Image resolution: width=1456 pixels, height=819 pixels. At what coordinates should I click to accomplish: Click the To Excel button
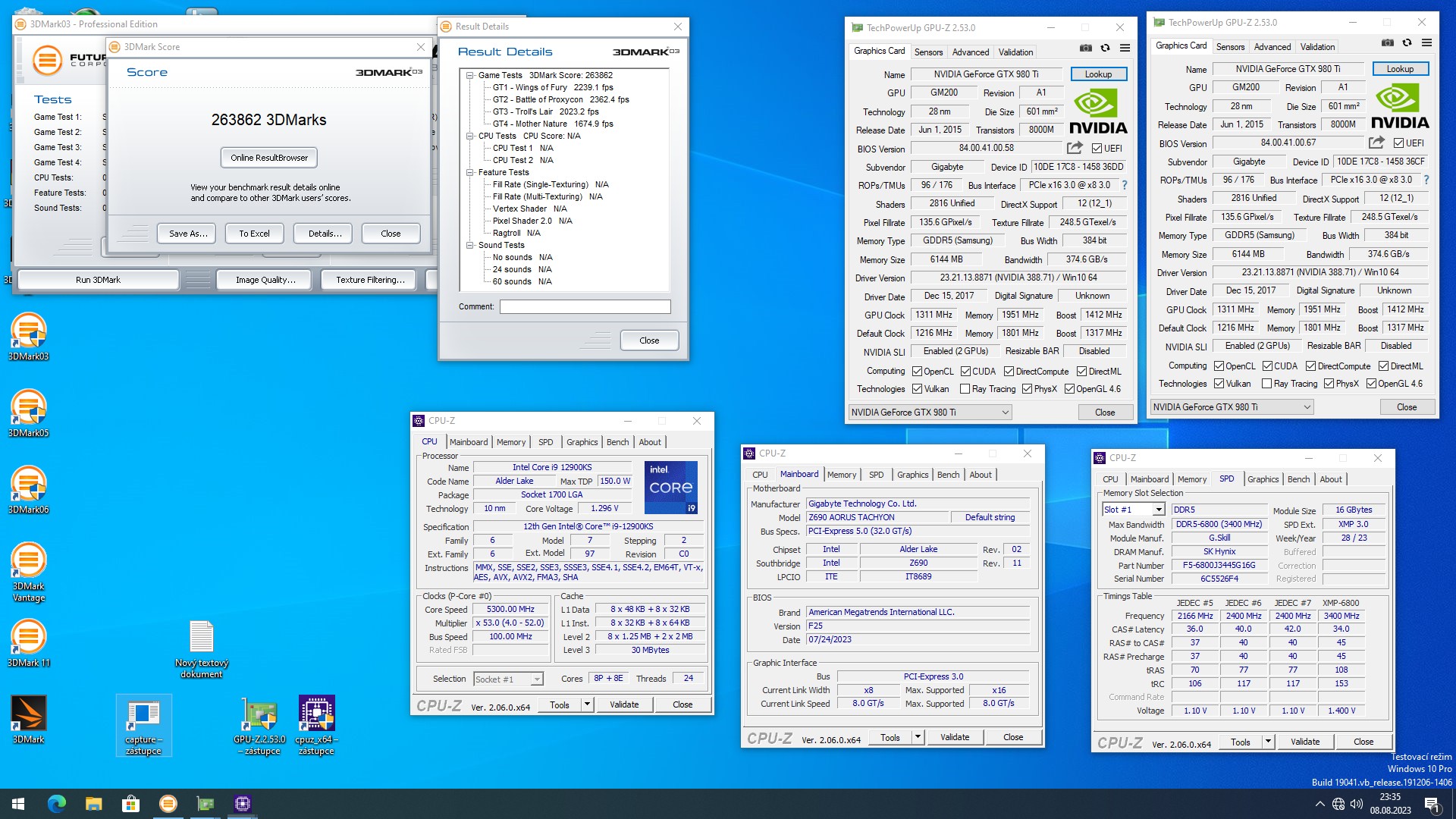point(254,234)
